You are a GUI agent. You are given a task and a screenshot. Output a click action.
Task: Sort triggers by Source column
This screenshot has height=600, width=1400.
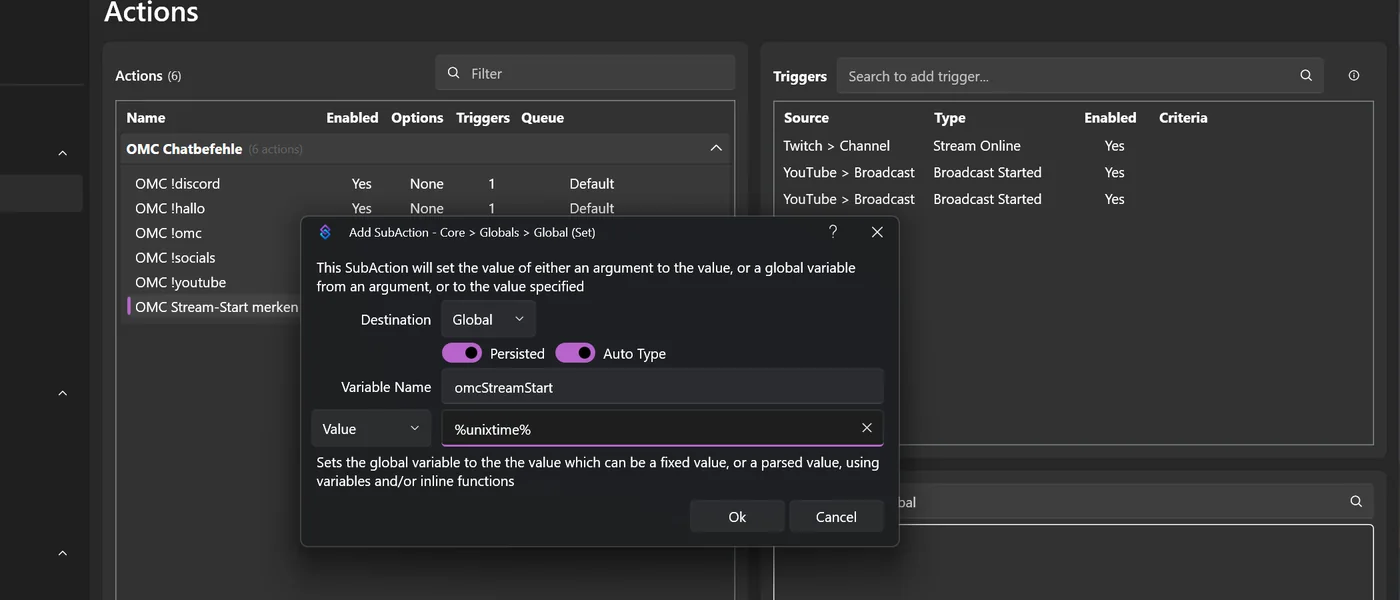coord(806,118)
